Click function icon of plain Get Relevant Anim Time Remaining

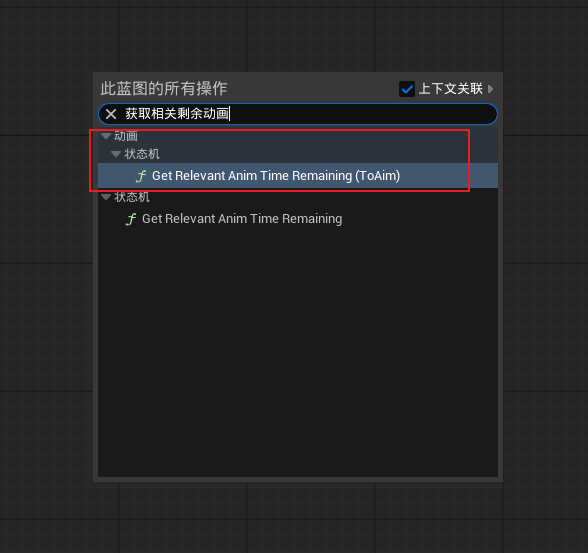coord(131,219)
